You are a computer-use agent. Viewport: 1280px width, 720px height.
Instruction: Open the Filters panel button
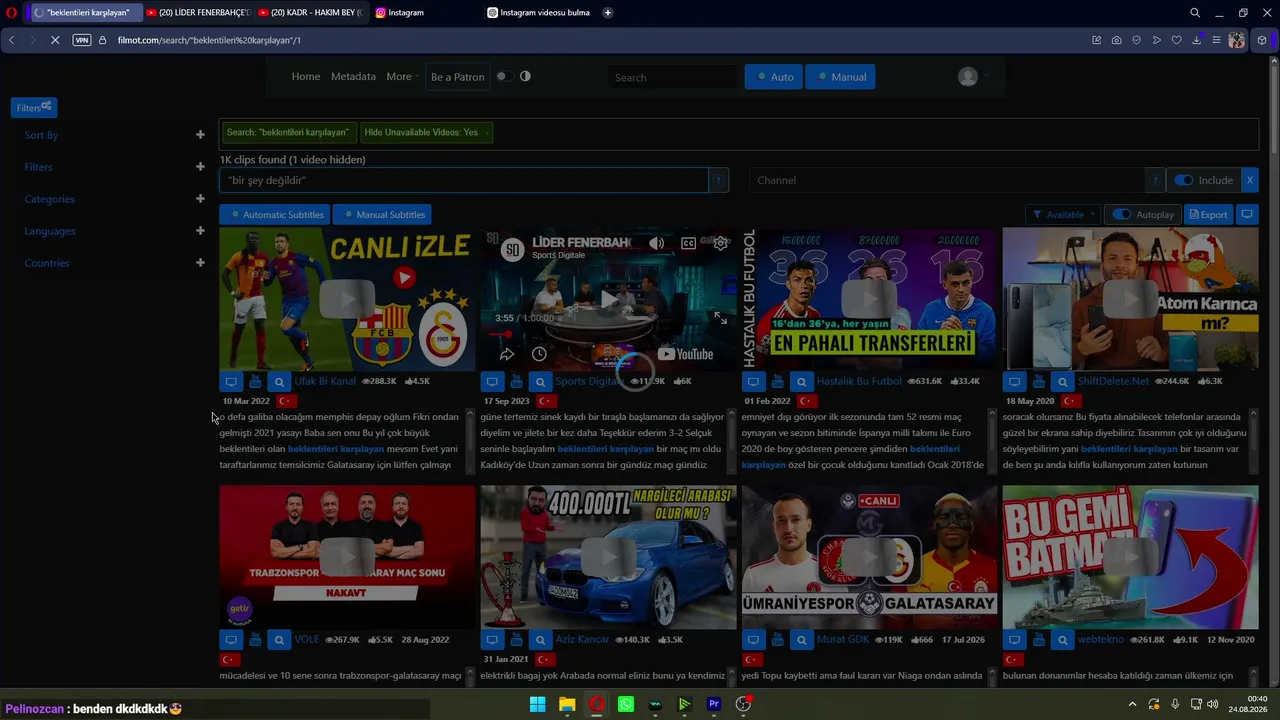click(x=34, y=107)
